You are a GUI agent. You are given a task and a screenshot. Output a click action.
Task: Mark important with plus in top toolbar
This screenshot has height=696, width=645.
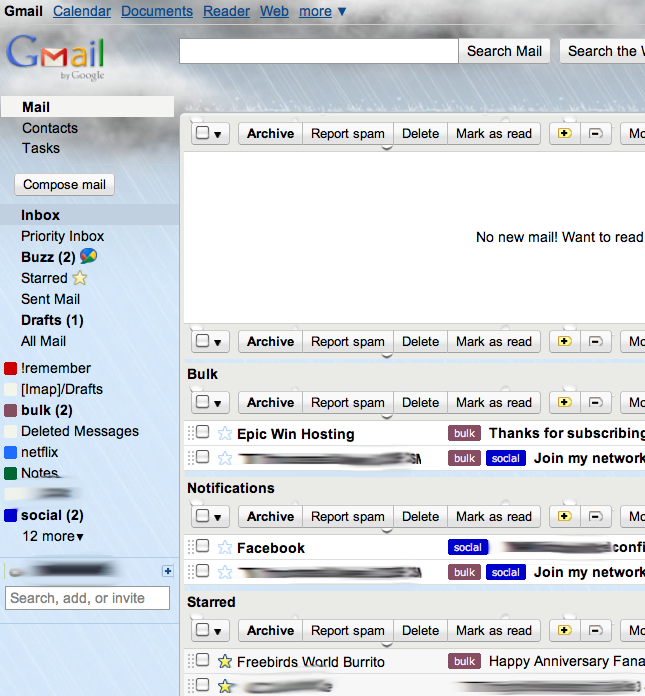pos(565,133)
